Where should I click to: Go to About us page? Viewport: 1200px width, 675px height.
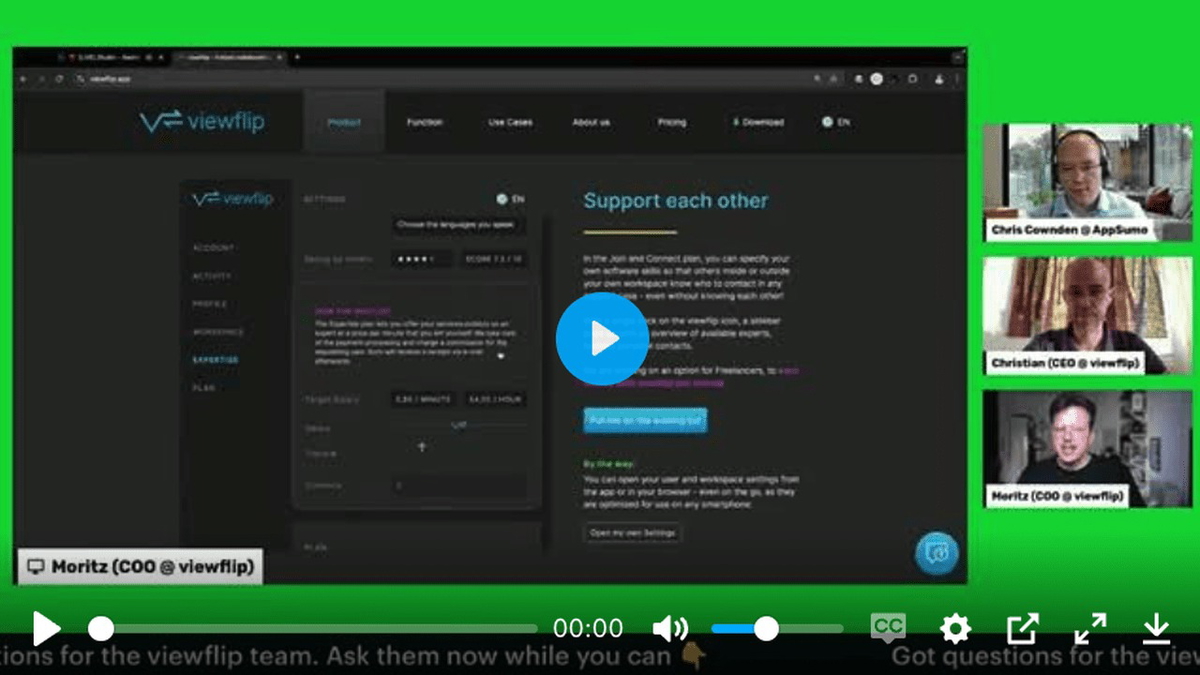coord(591,122)
